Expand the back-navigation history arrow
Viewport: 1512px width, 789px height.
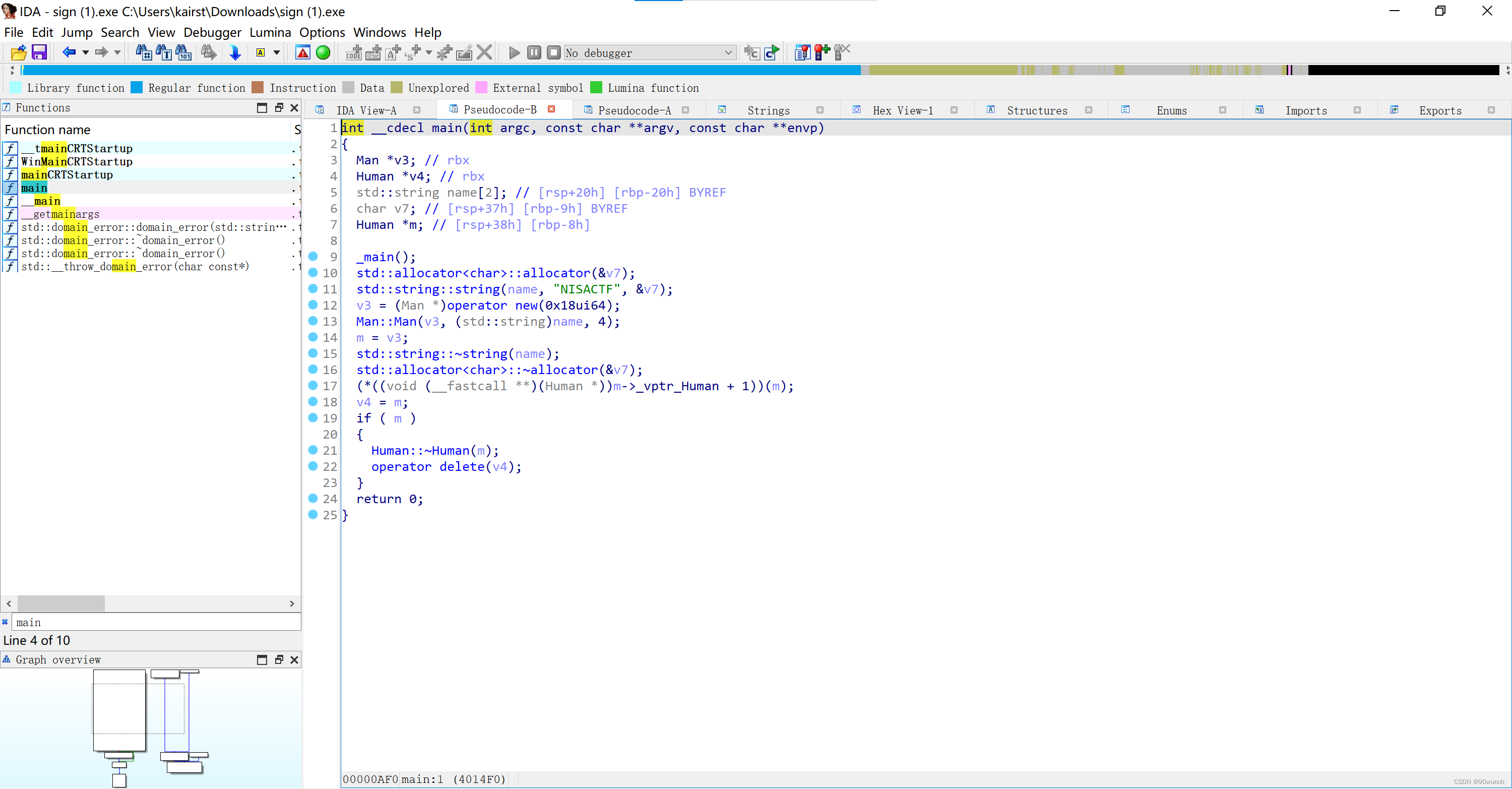tap(85, 53)
